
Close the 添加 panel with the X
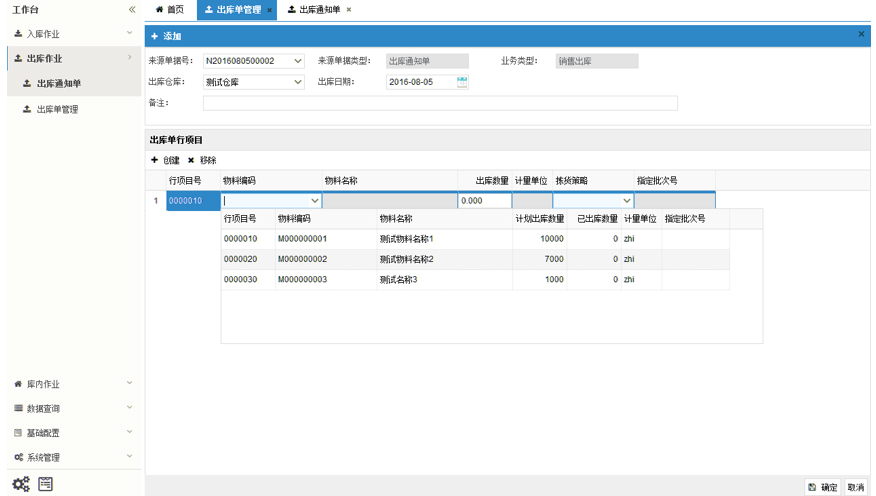[x=861, y=34]
